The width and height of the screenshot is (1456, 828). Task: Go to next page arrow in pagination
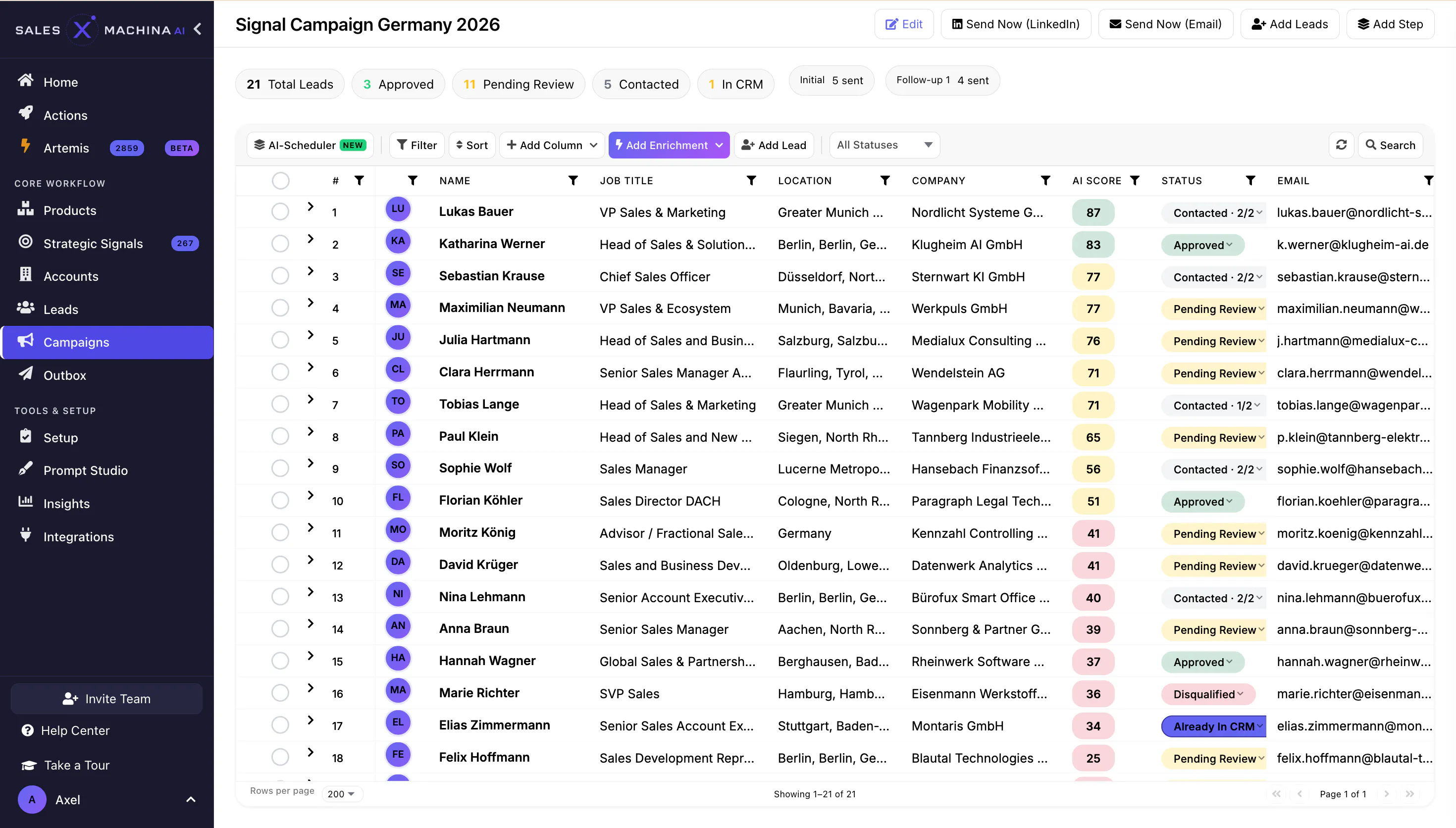coord(1386,794)
